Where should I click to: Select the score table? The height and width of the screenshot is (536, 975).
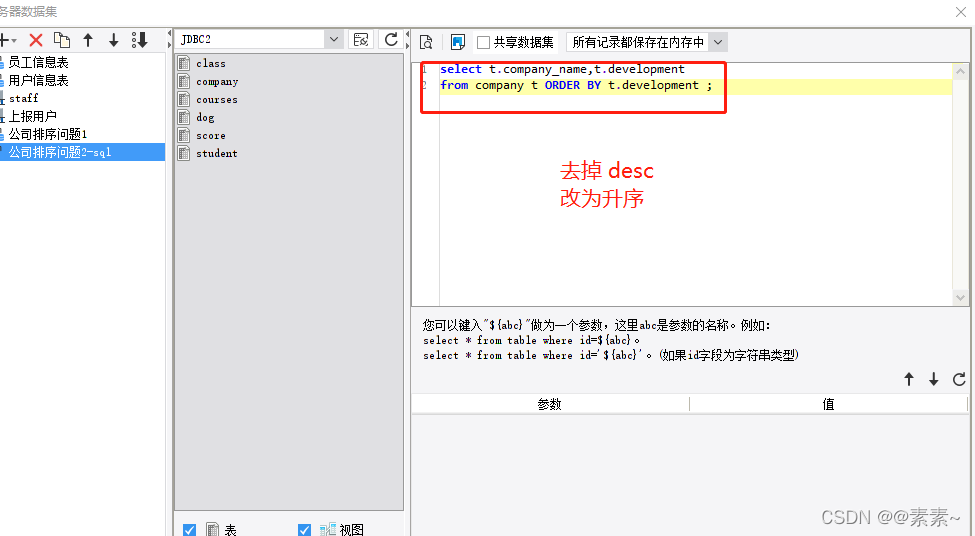211,136
